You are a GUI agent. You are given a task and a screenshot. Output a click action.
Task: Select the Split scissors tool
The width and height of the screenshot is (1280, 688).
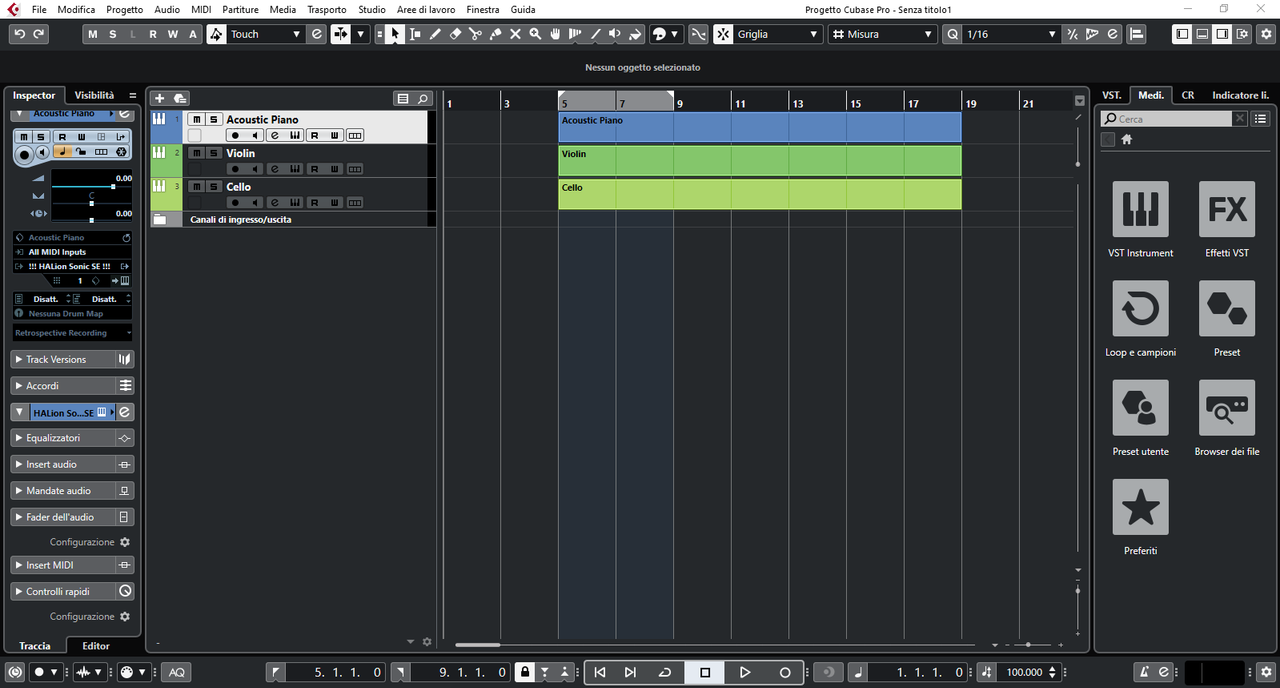point(475,34)
